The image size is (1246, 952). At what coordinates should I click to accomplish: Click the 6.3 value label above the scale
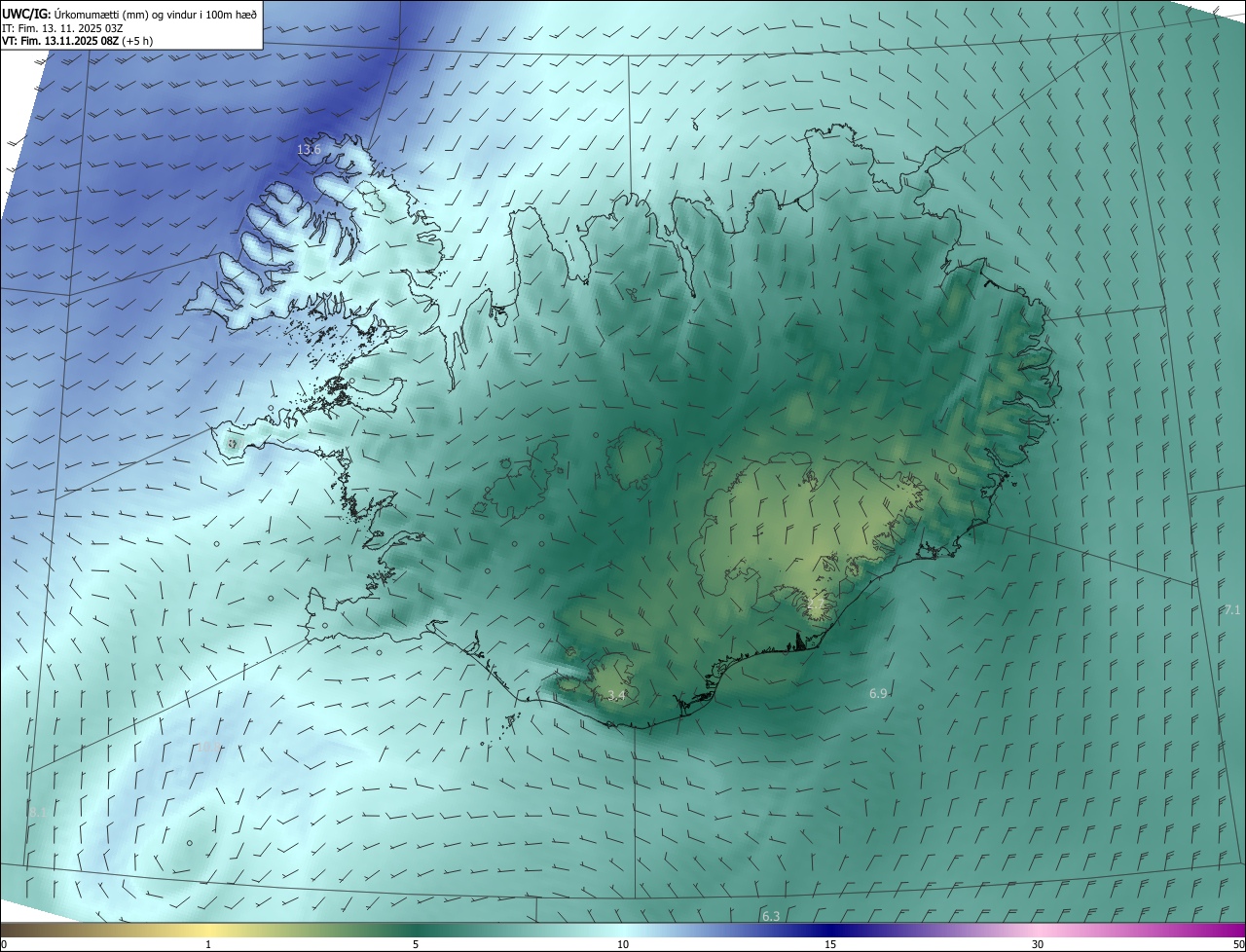[771, 916]
